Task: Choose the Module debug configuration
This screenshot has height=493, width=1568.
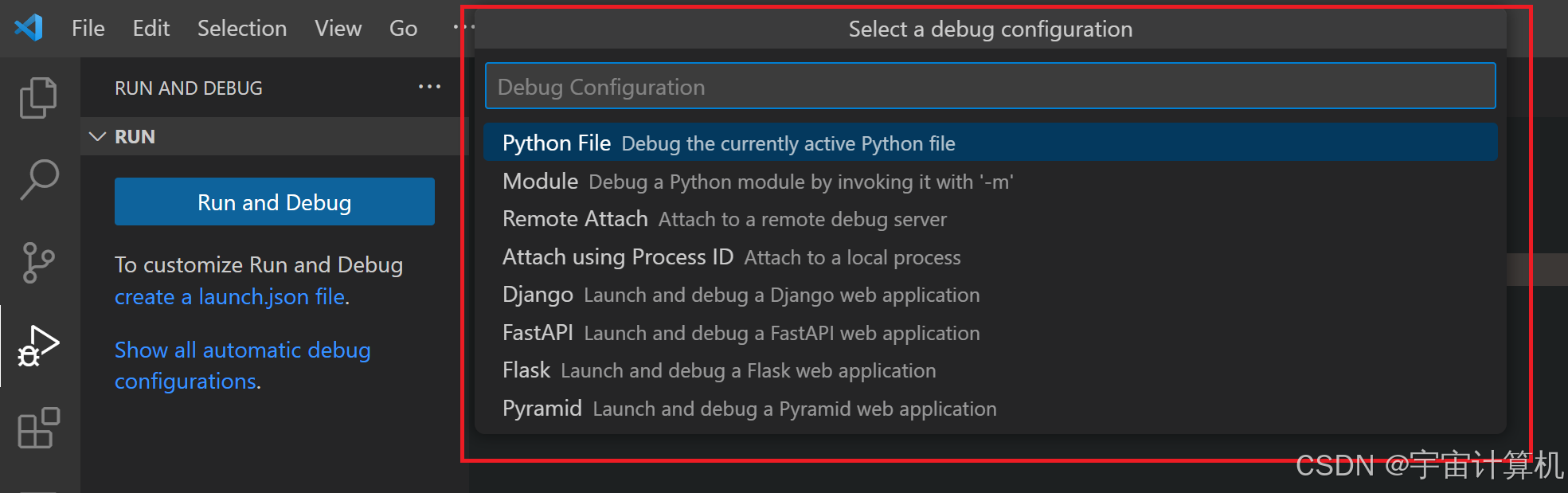Action: tap(990, 182)
